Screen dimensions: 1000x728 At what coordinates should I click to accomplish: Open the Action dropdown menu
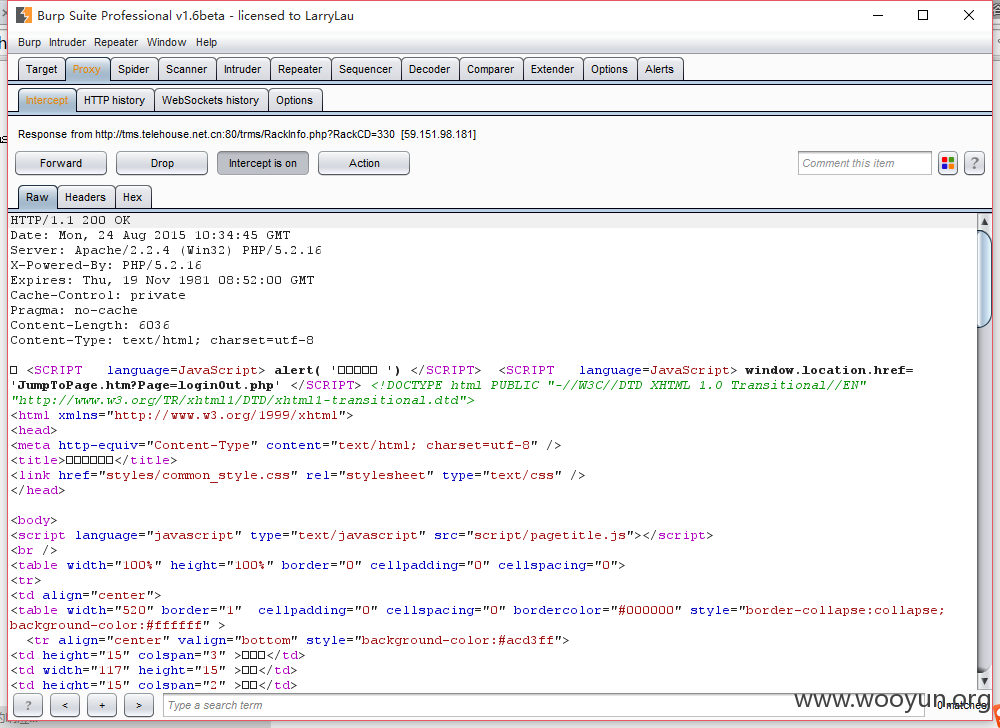tap(364, 163)
